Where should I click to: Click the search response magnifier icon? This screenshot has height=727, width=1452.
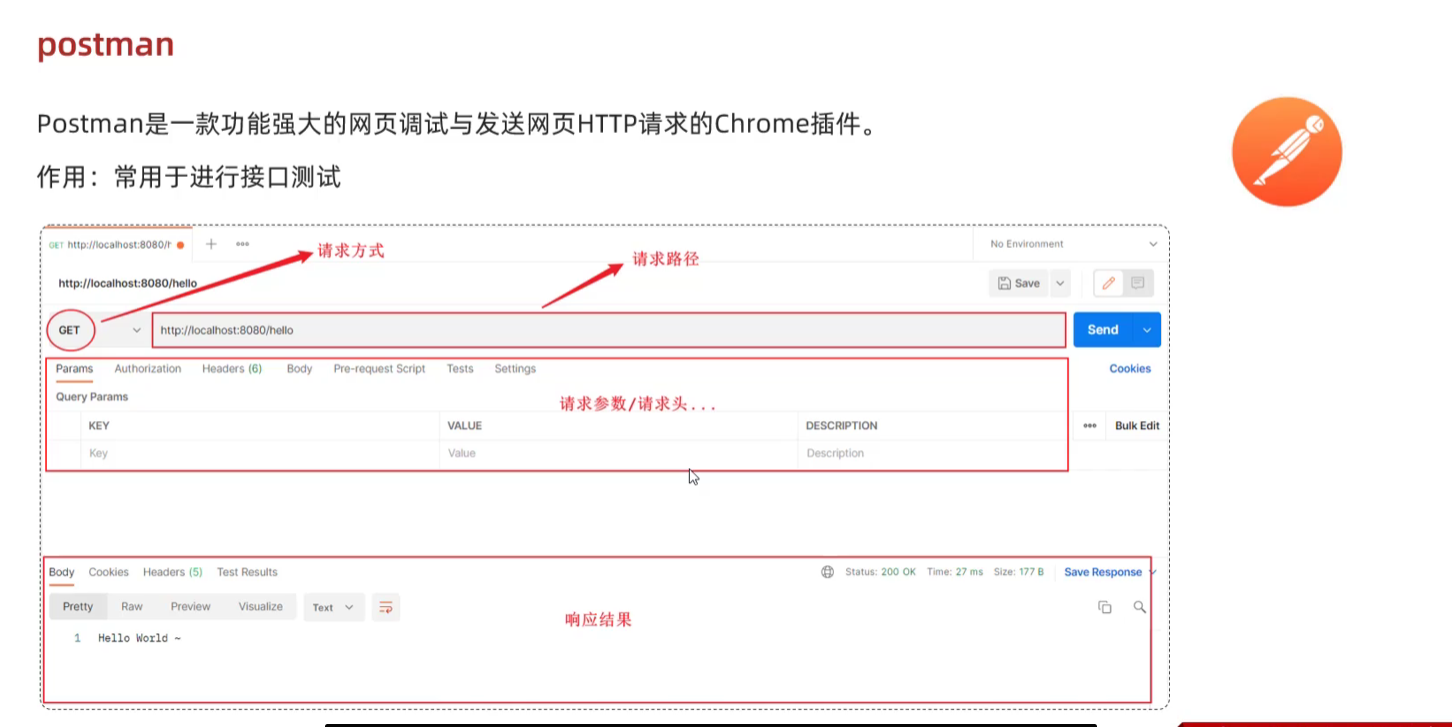(x=1139, y=607)
